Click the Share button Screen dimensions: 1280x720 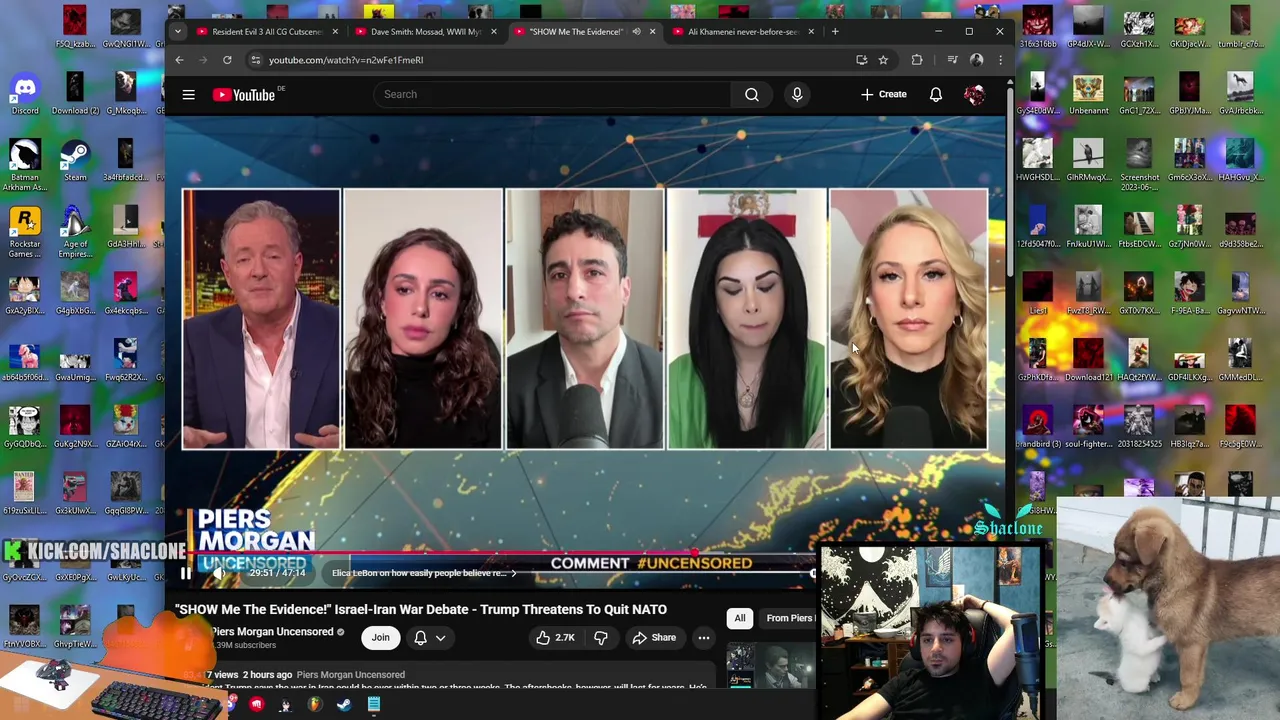pyautogui.click(x=654, y=638)
